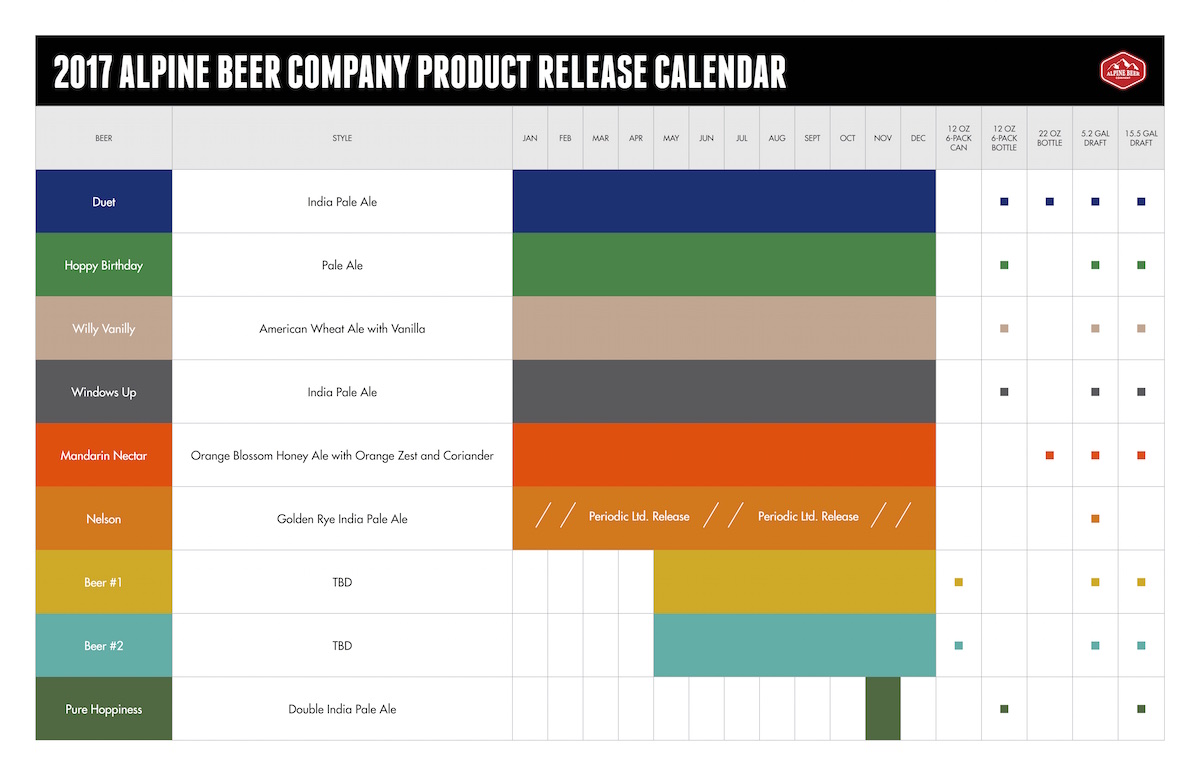The width and height of the screenshot is (1200, 776).
Task: Click Hoppy Birthday's 12 oz bottle marker
Action: [x=1004, y=265]
